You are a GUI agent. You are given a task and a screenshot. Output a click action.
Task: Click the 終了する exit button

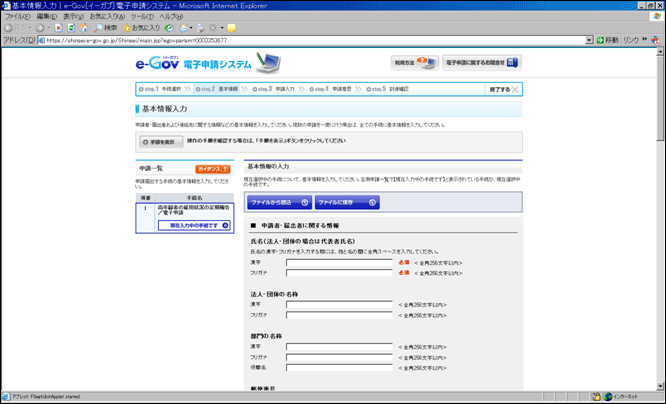(x=503, y=89)
